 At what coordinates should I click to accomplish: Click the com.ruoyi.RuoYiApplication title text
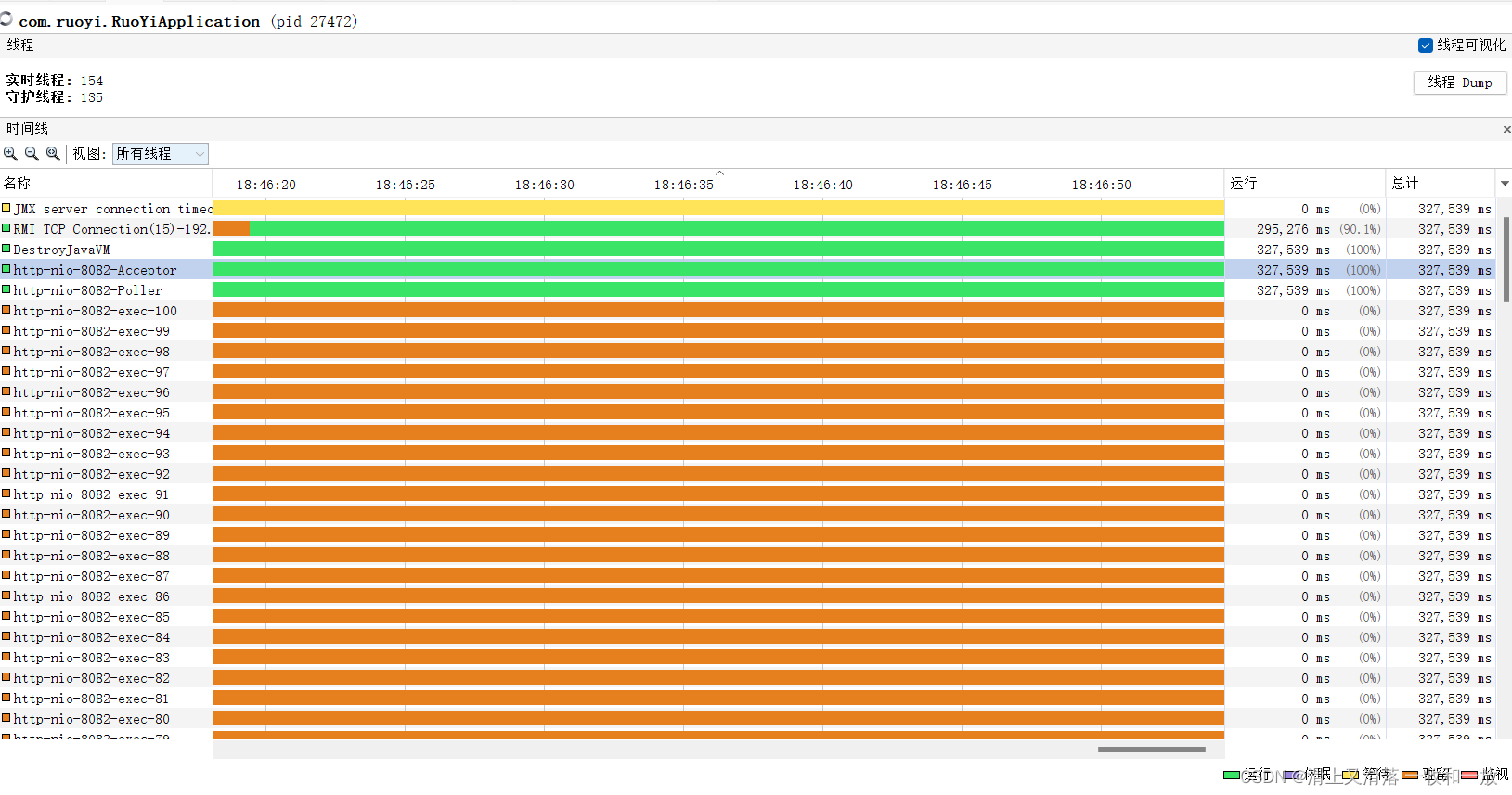[139, 21]
